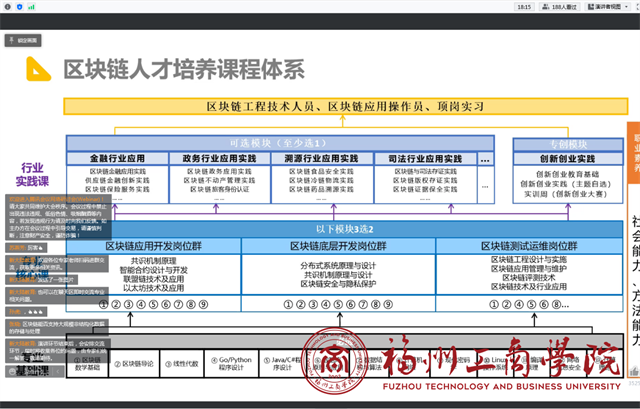
Task: Click the blue security shield icon
Action: 20,7
